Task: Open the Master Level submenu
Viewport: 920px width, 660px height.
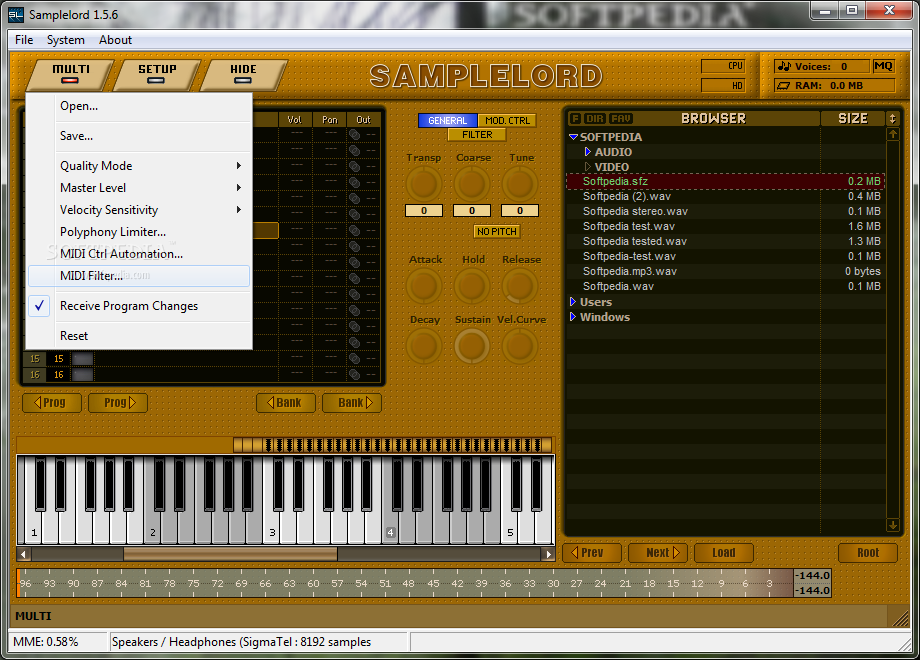Action: (x=138, y=188)
